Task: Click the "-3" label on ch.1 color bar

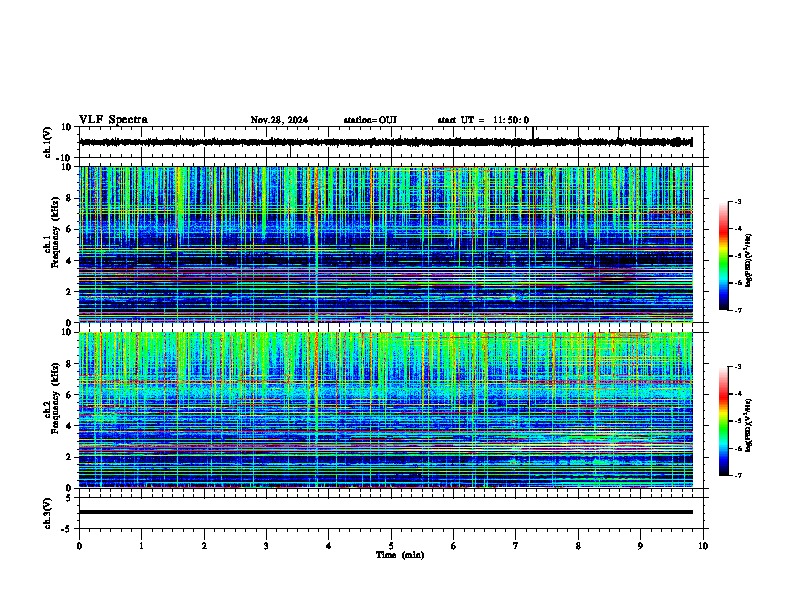Action: (738, 201)
